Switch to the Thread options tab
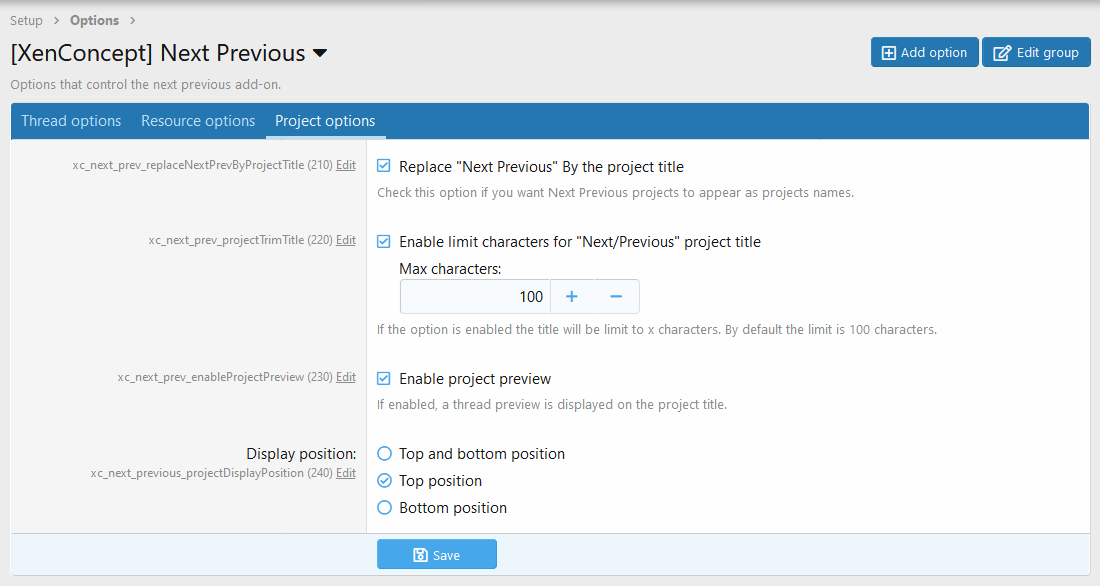Screen dimensions: 1100x586 (71, 121)
